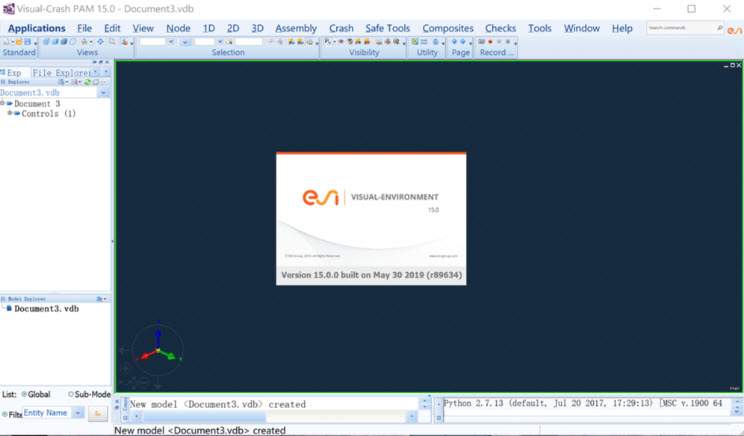The image size is (744, 436).
Task: Open the Document3.vdb selector dropdown
Action: tap(103, 93)
